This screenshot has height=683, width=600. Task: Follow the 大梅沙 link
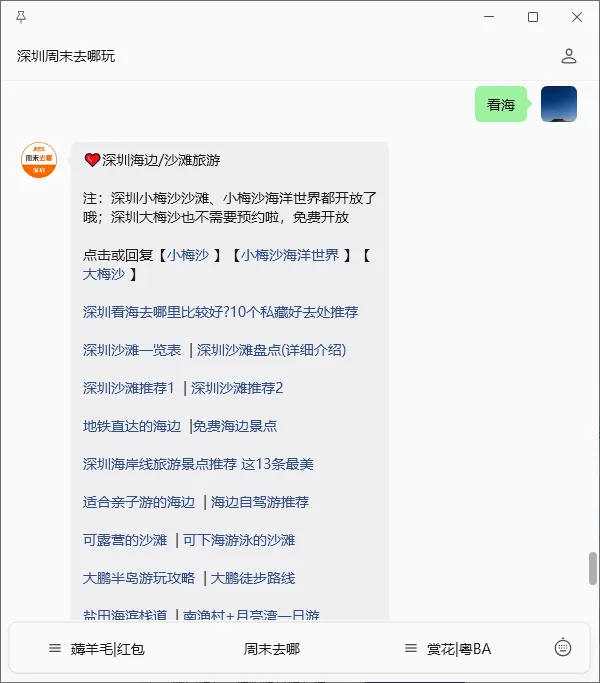pos(104,274)
